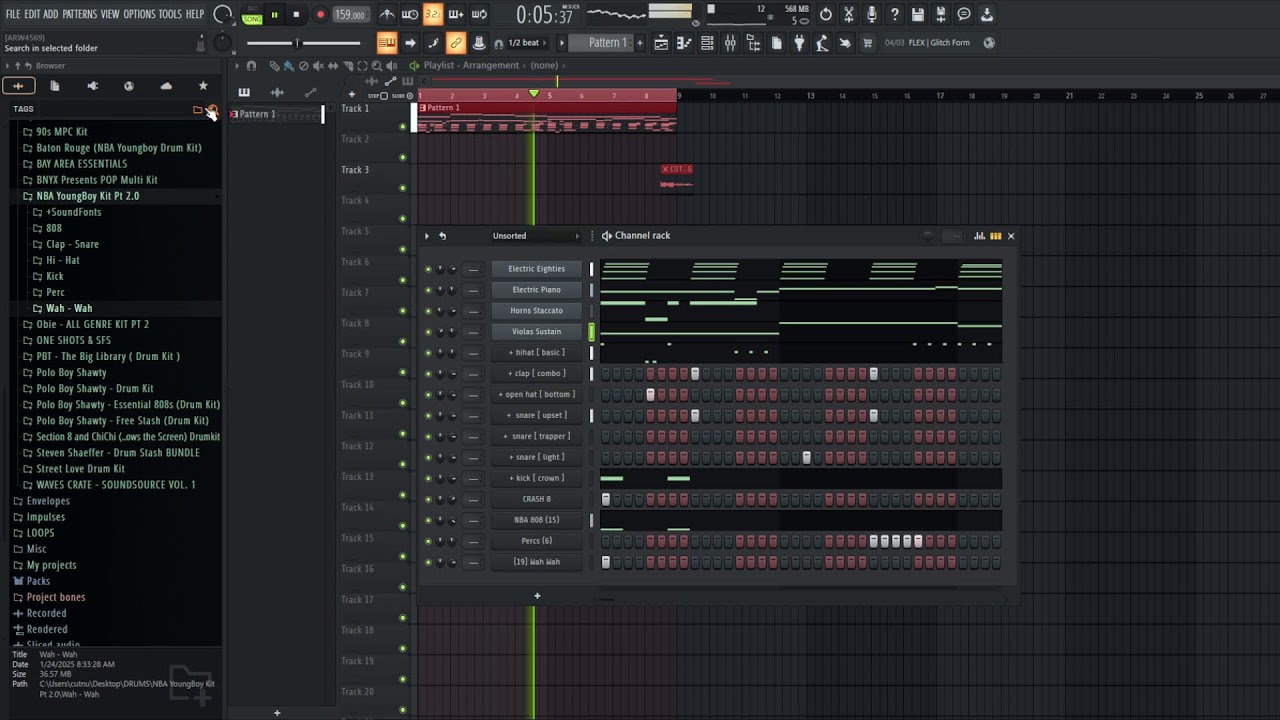Click the NBA 808 (15) channel button
Screen dimensions: 1280x720
pyautogui.click(x=537, y=520)
